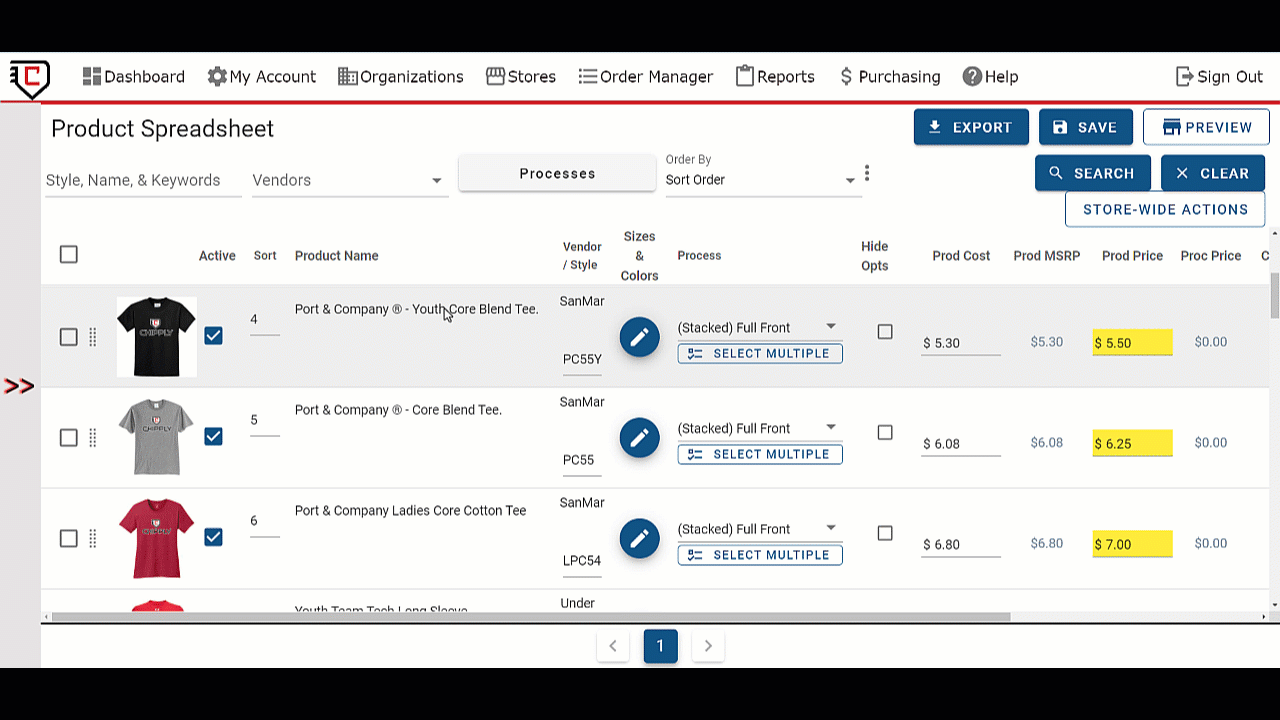Click the EXPORT button
Viewport: 1280px width, 720px height.
coord(971,127)
